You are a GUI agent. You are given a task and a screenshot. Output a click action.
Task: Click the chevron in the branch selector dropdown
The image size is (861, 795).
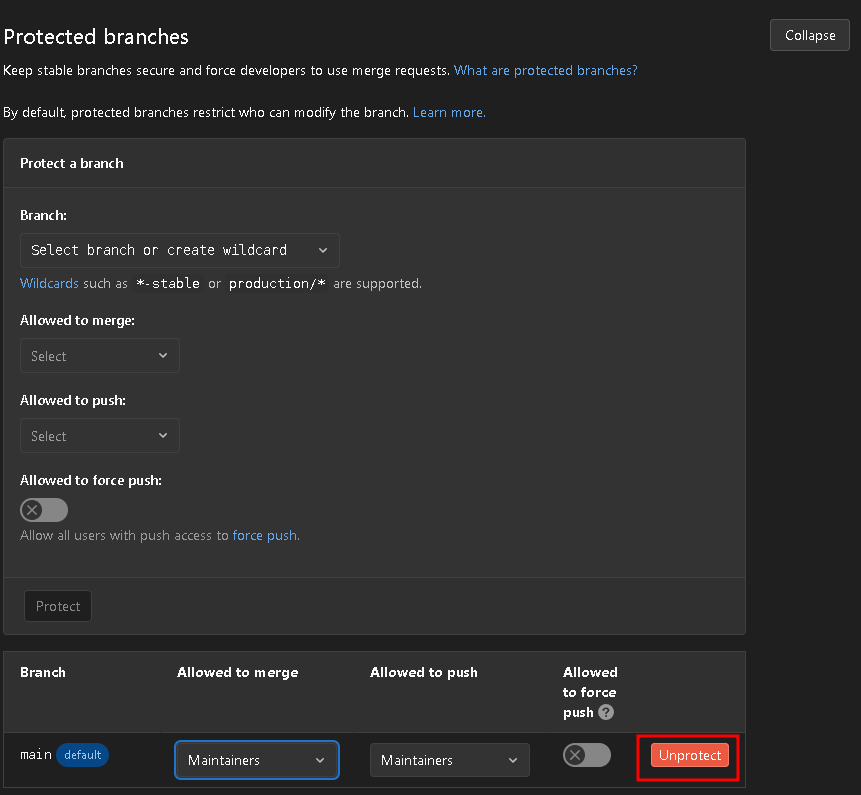[323, 250]
